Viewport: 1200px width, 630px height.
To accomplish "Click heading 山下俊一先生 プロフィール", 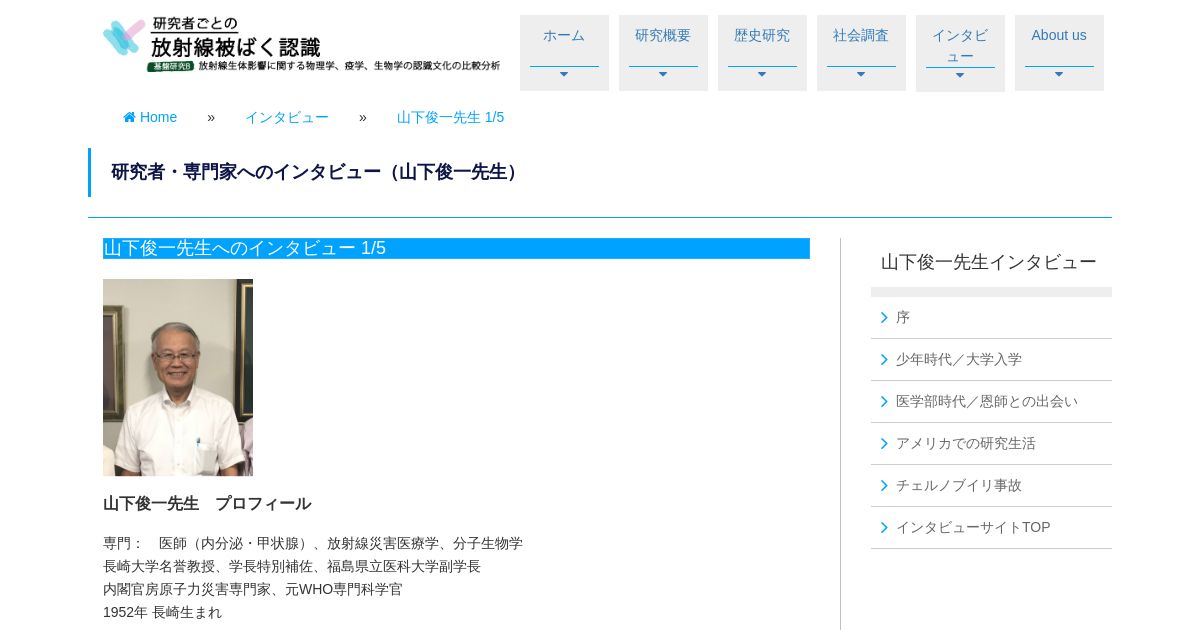I will (207, 503).
